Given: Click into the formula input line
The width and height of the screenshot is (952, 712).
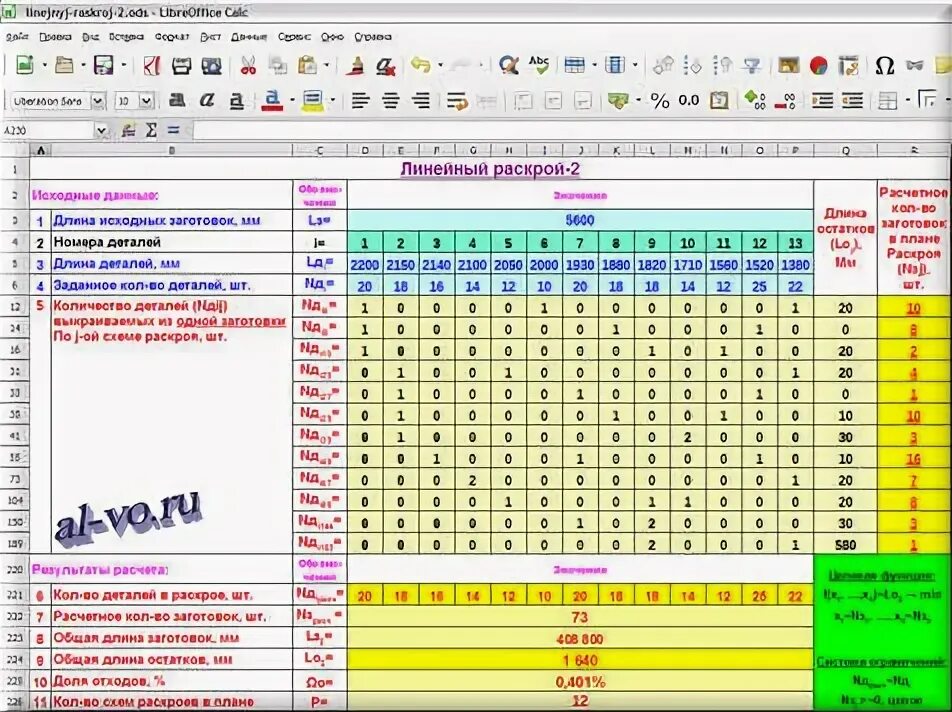Looking at the screenshot, I should point(571,130).
